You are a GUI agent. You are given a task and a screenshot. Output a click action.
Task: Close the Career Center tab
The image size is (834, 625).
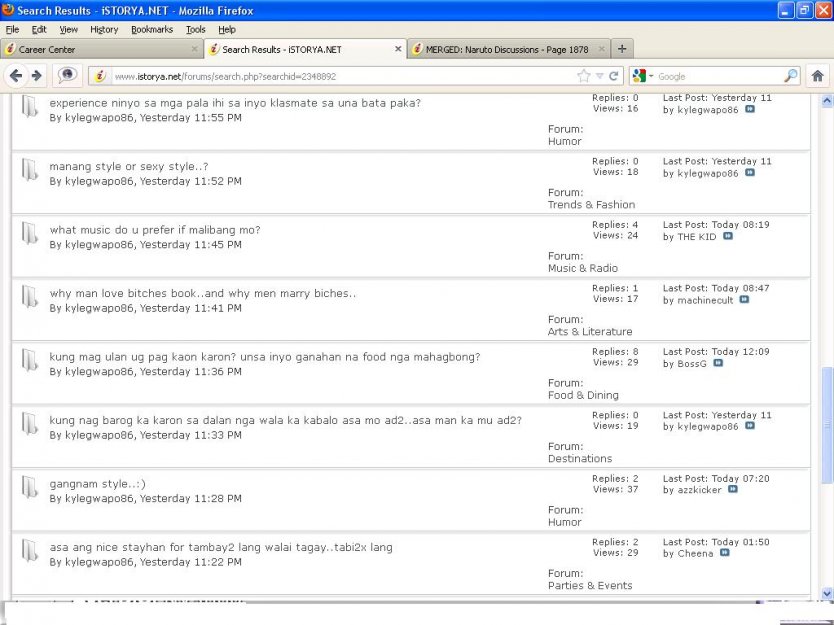pos(194,49)
